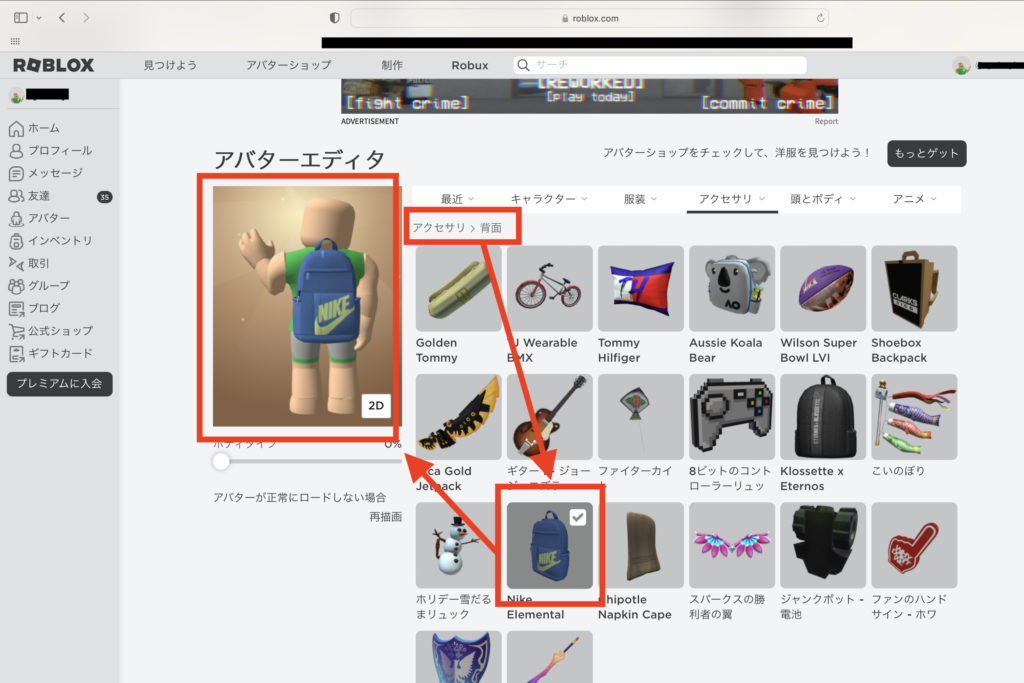This screenshot has width=1024, height=683.
Task: Expand the 最近 dropdown tab
Action: (457, 199)
